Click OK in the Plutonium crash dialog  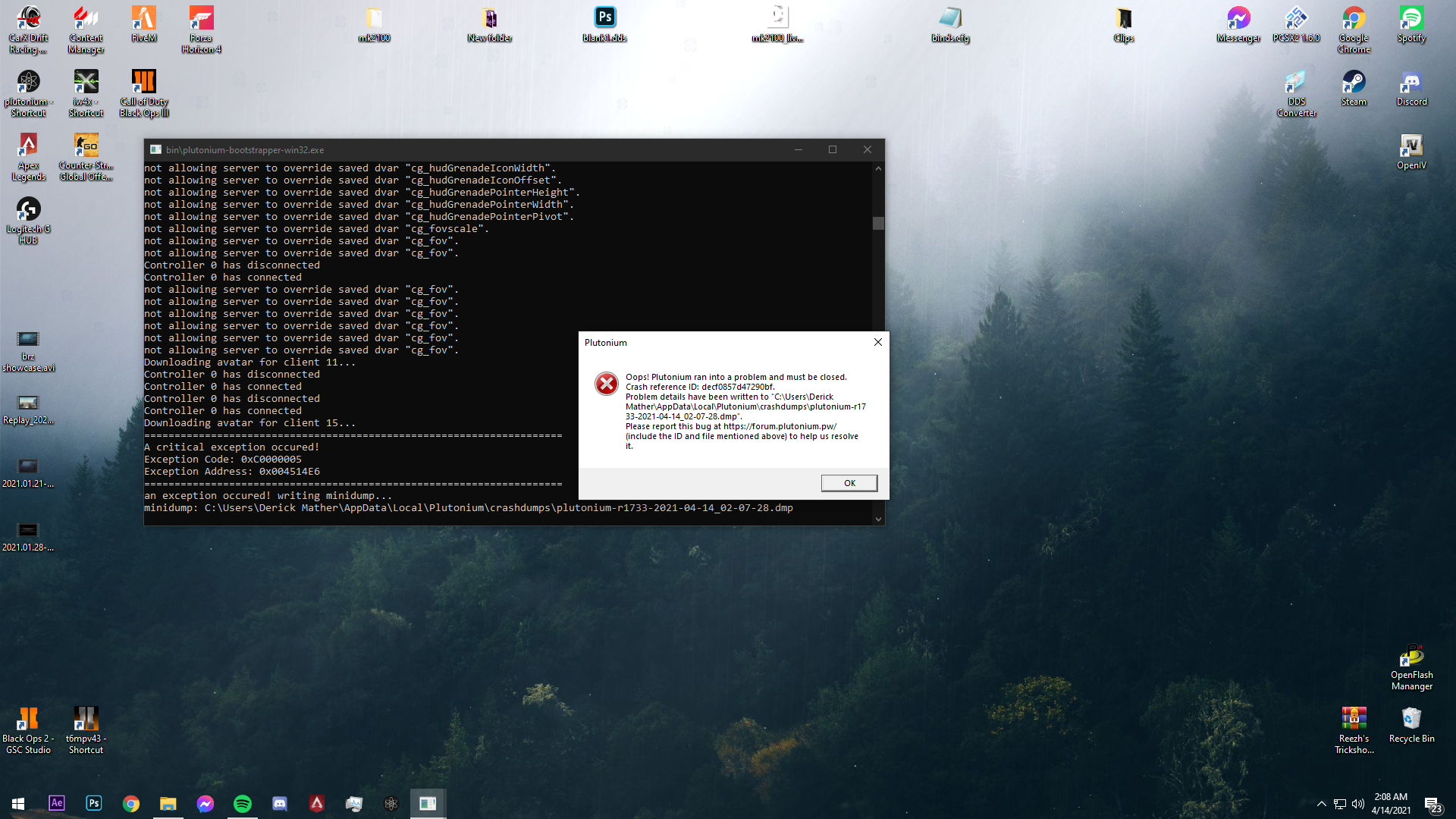(x=849, y=483)
